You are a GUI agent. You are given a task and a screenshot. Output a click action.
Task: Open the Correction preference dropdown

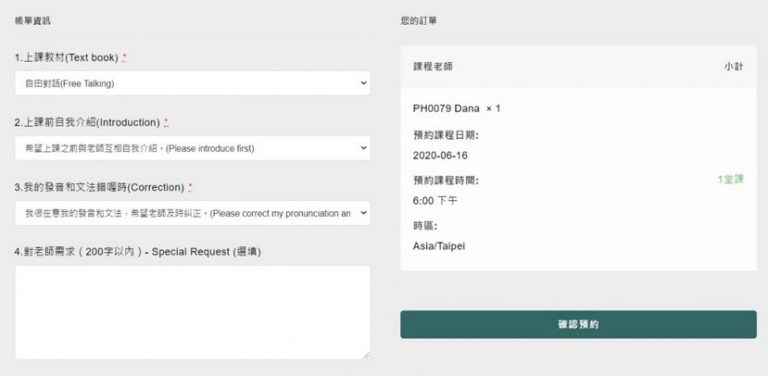tap(192, 213)
